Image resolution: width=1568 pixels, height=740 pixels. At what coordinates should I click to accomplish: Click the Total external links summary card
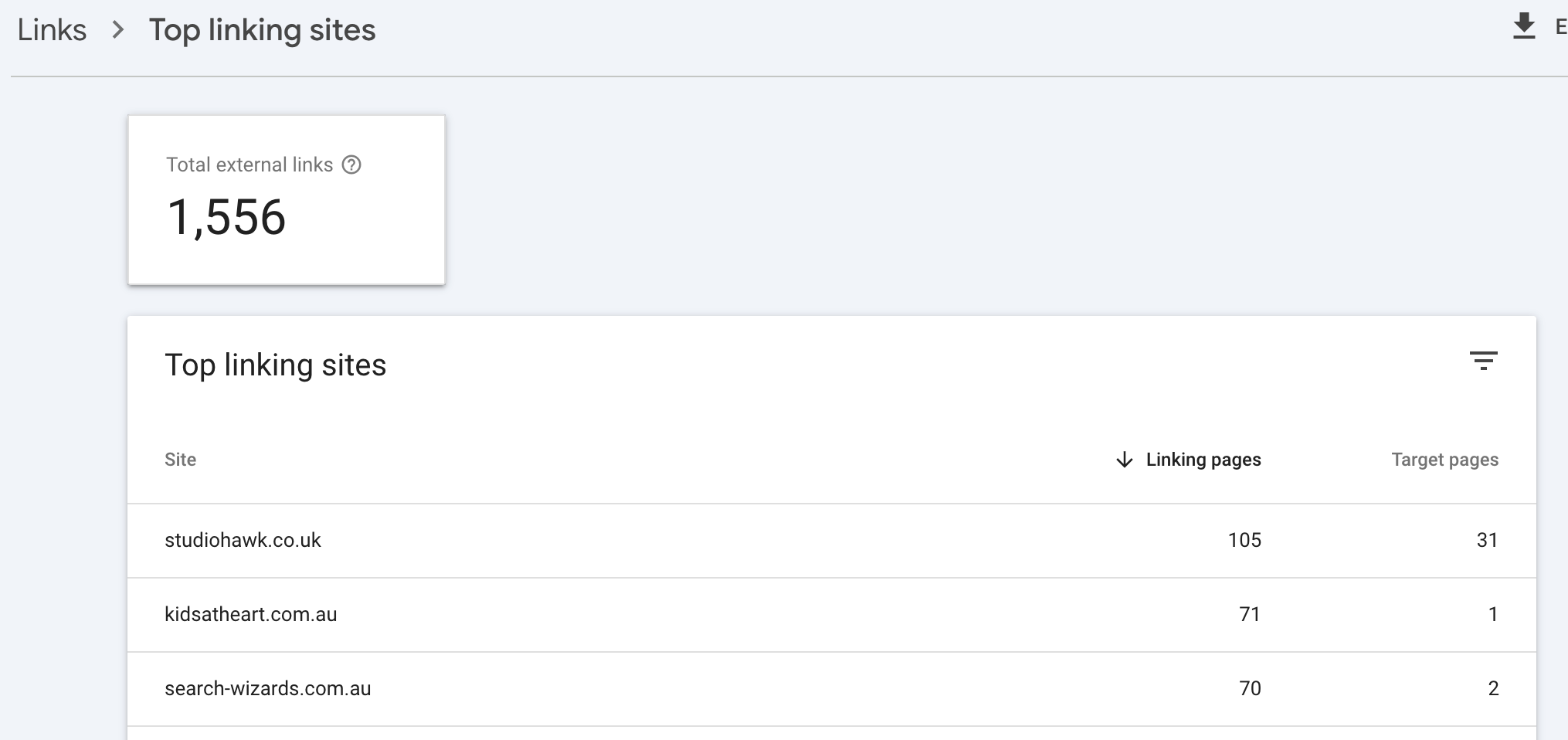(x=286, y=199)
